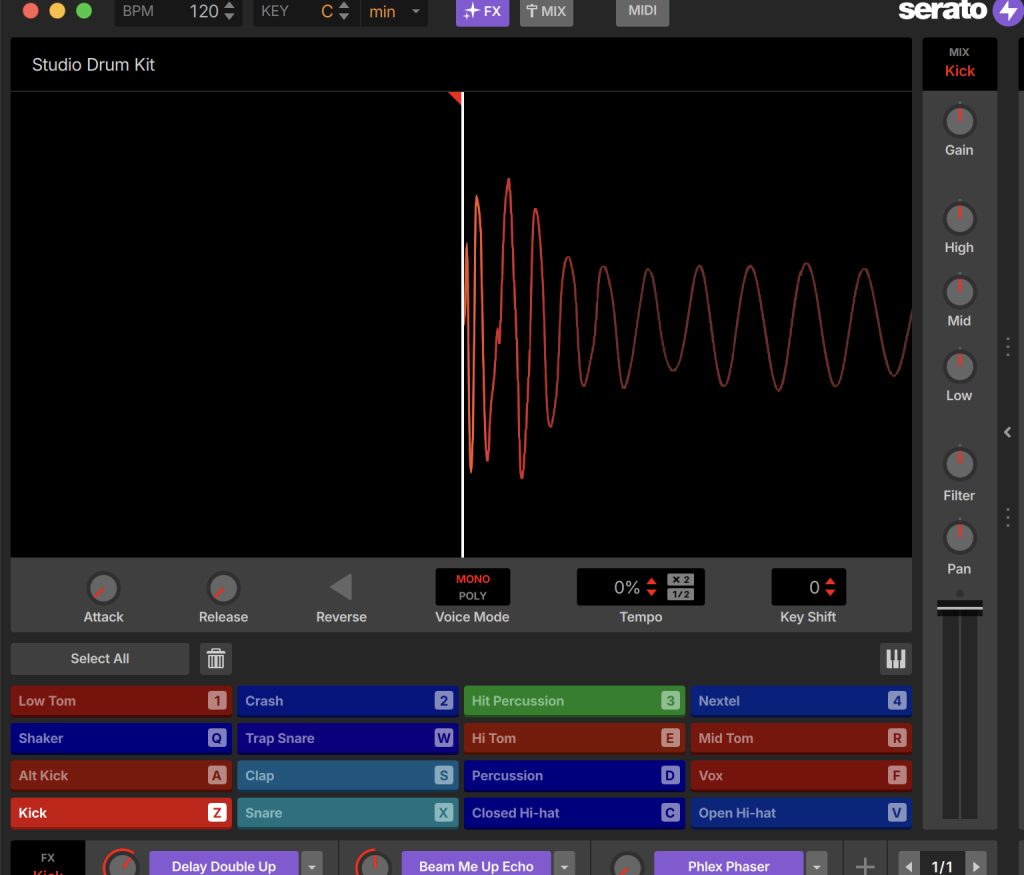Toggle the MIX panel button
The width and height of the screenshot is (1024, 875).
pyautogui.click(x=546, y=12)
